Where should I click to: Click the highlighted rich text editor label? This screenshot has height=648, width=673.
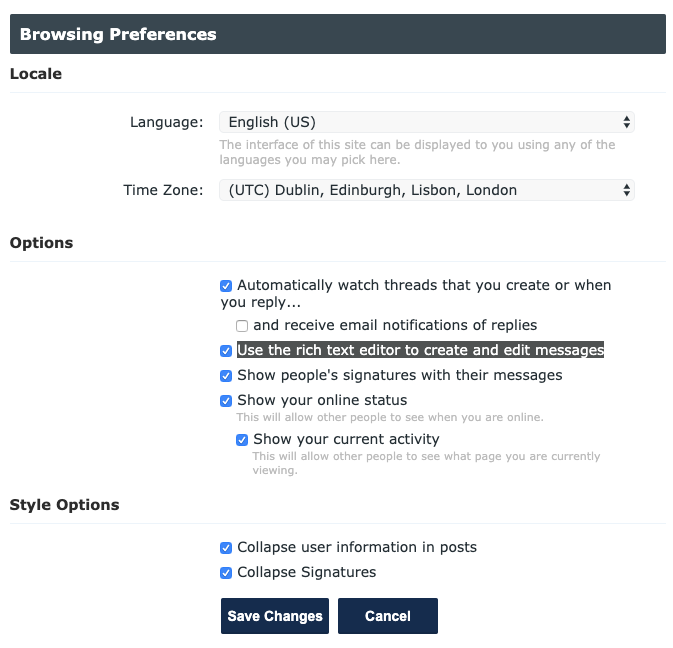click(x=421, y=350)
